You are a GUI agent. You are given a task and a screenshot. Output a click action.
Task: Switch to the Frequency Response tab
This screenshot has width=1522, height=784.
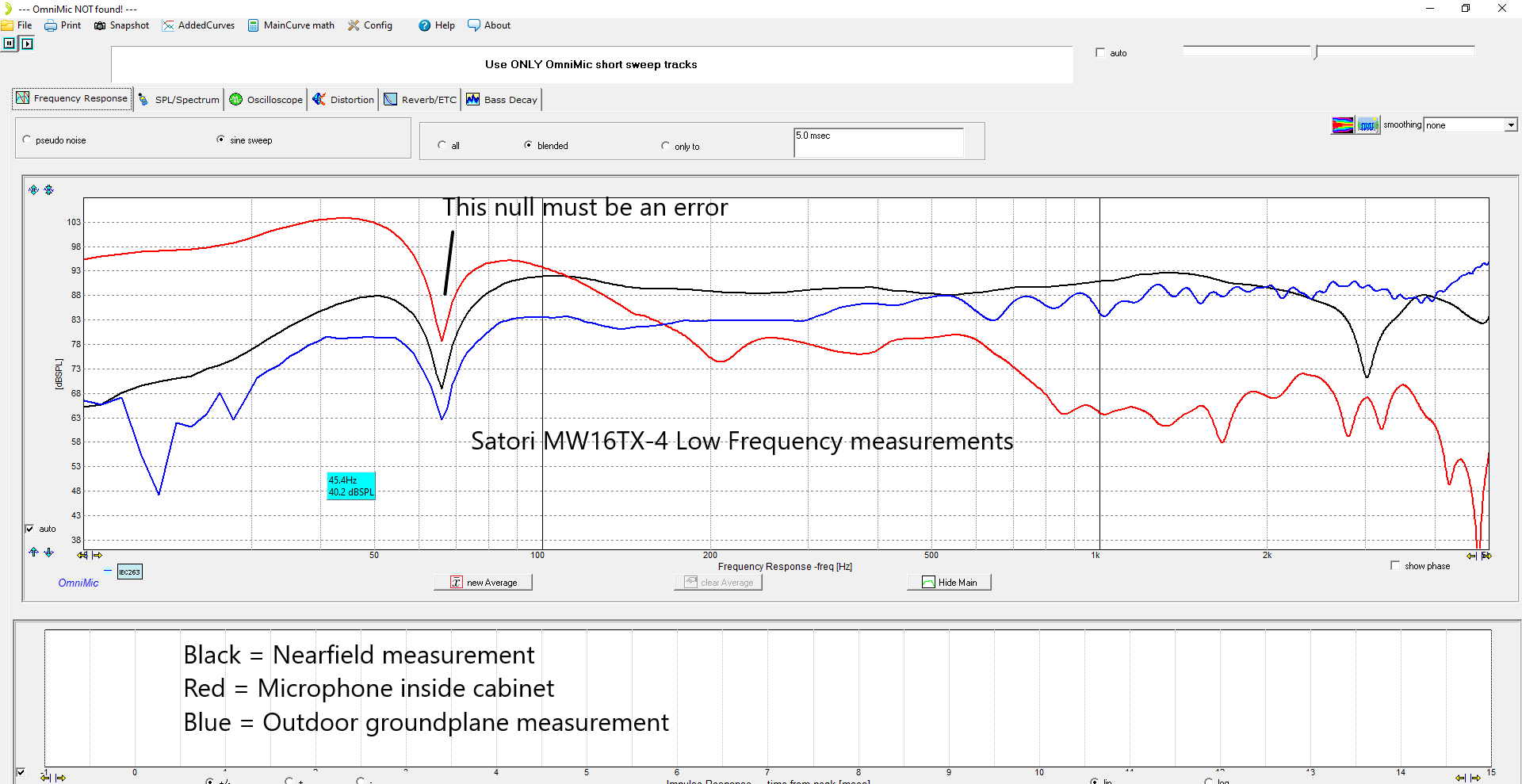point(72,98)
